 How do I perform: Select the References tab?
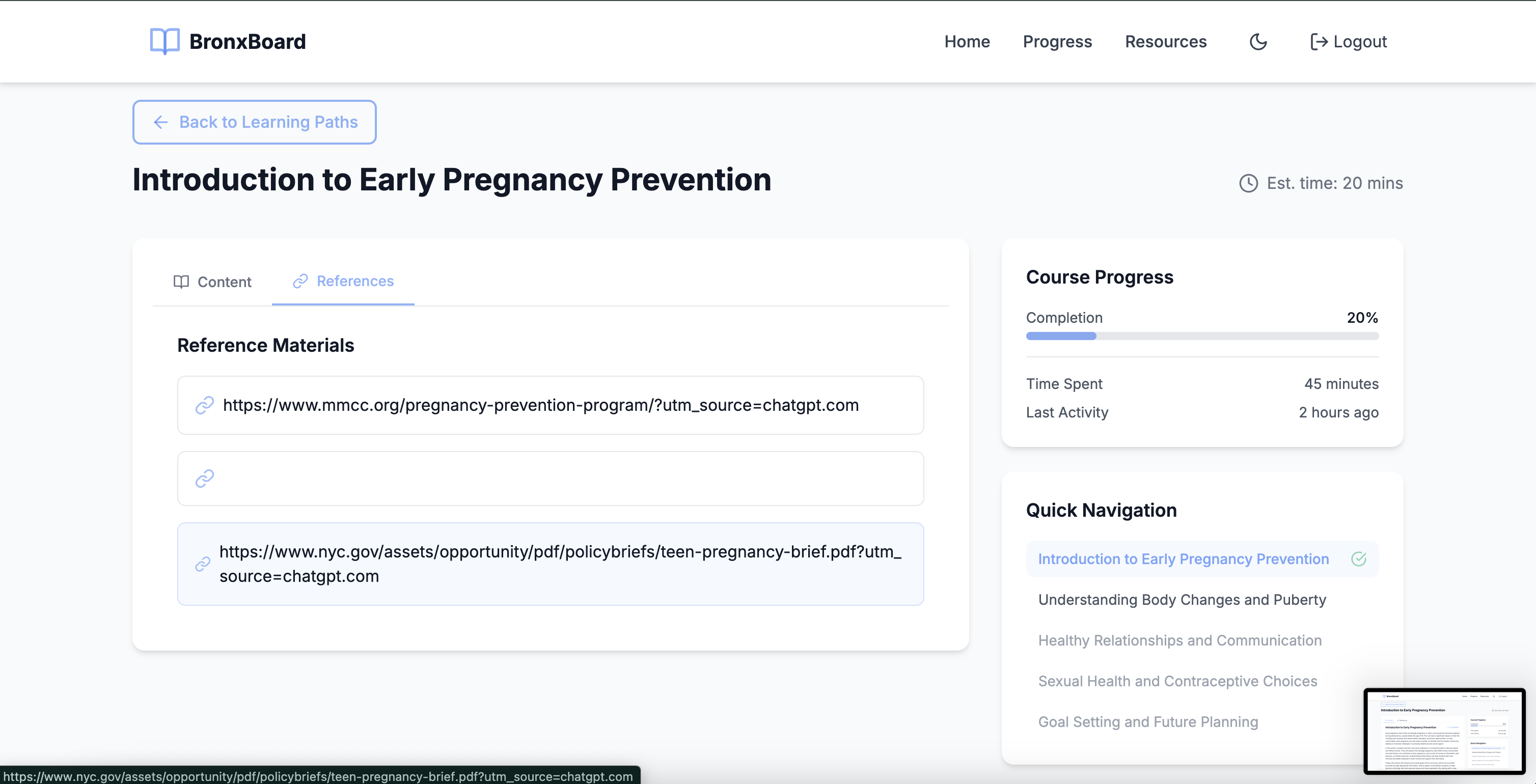[x=343, y=281]
